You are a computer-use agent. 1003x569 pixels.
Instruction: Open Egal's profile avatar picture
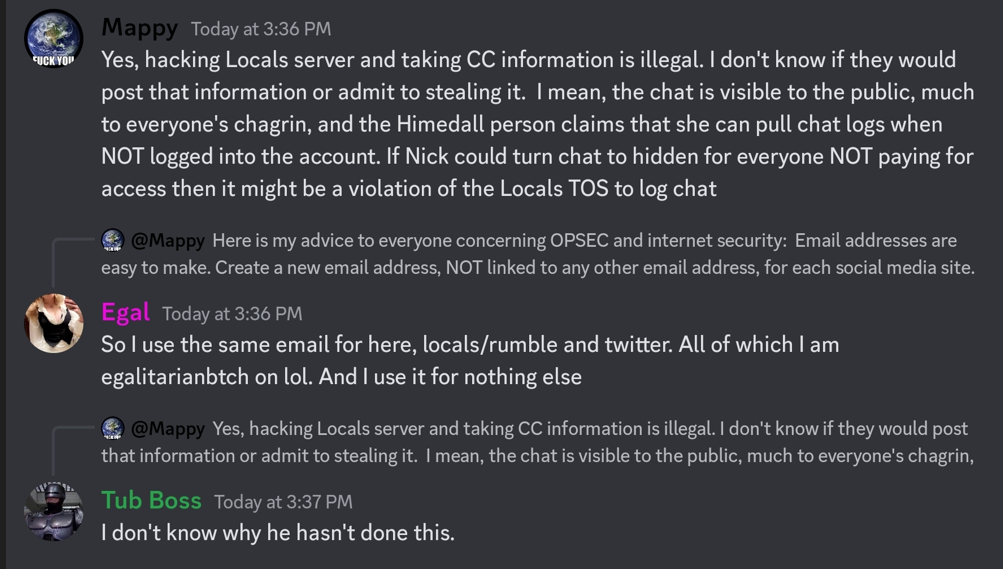pos(54,323)
